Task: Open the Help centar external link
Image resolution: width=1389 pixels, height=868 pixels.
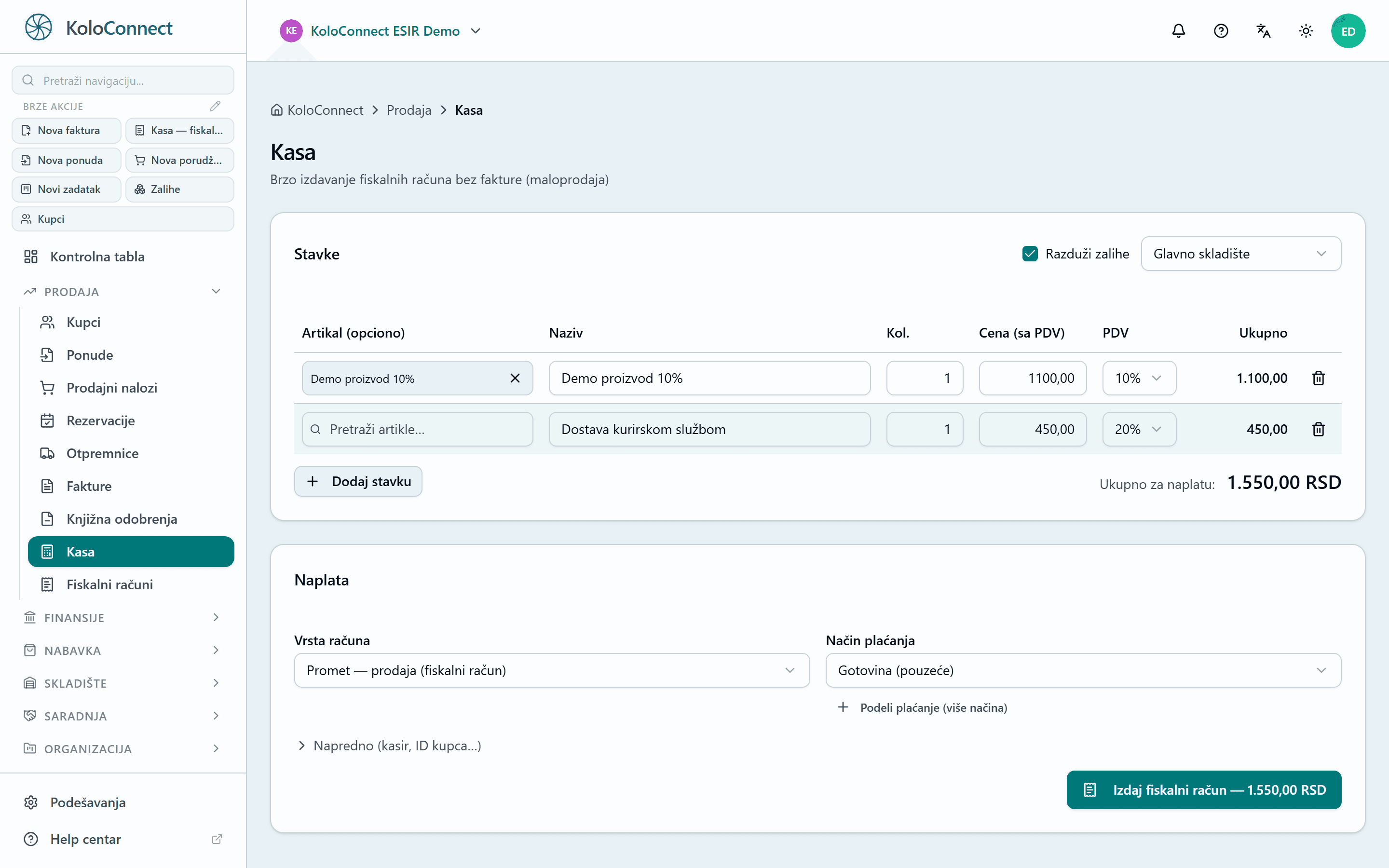Action: (123, 839)
